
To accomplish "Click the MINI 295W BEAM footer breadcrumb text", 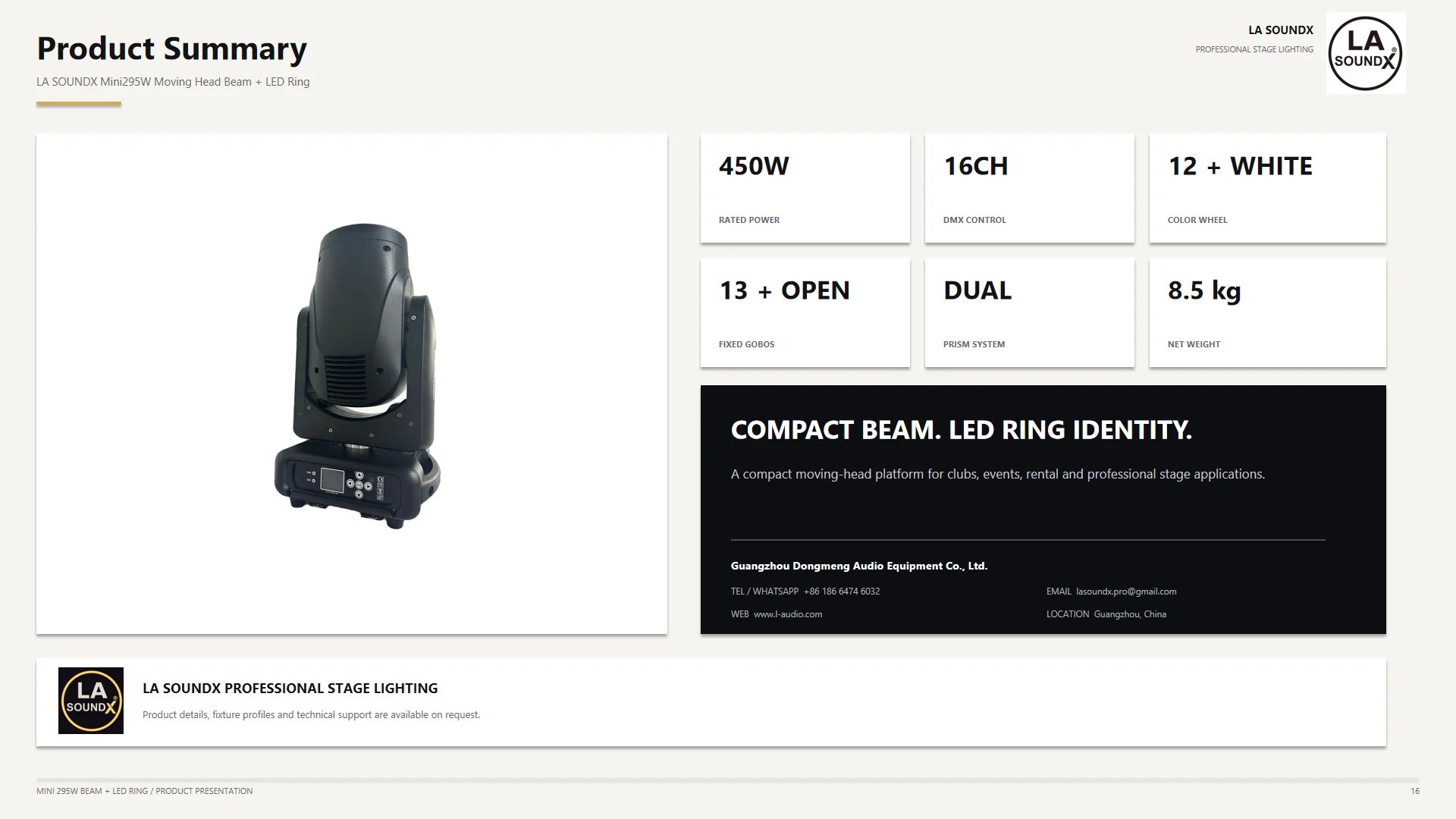I will (x=145, y=791).
